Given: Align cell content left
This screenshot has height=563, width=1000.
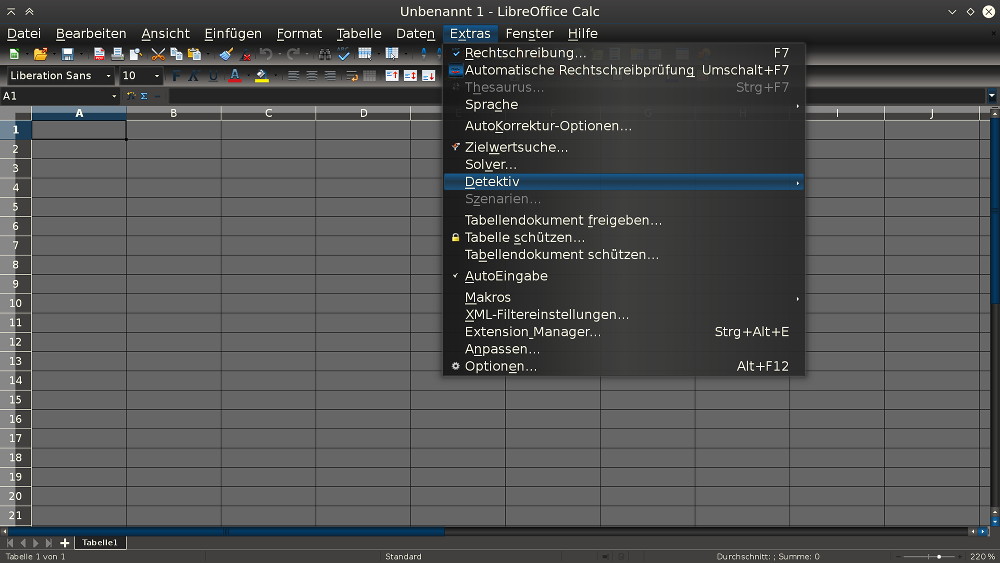Looking at the screenshot, I should [x=293, y=76].
